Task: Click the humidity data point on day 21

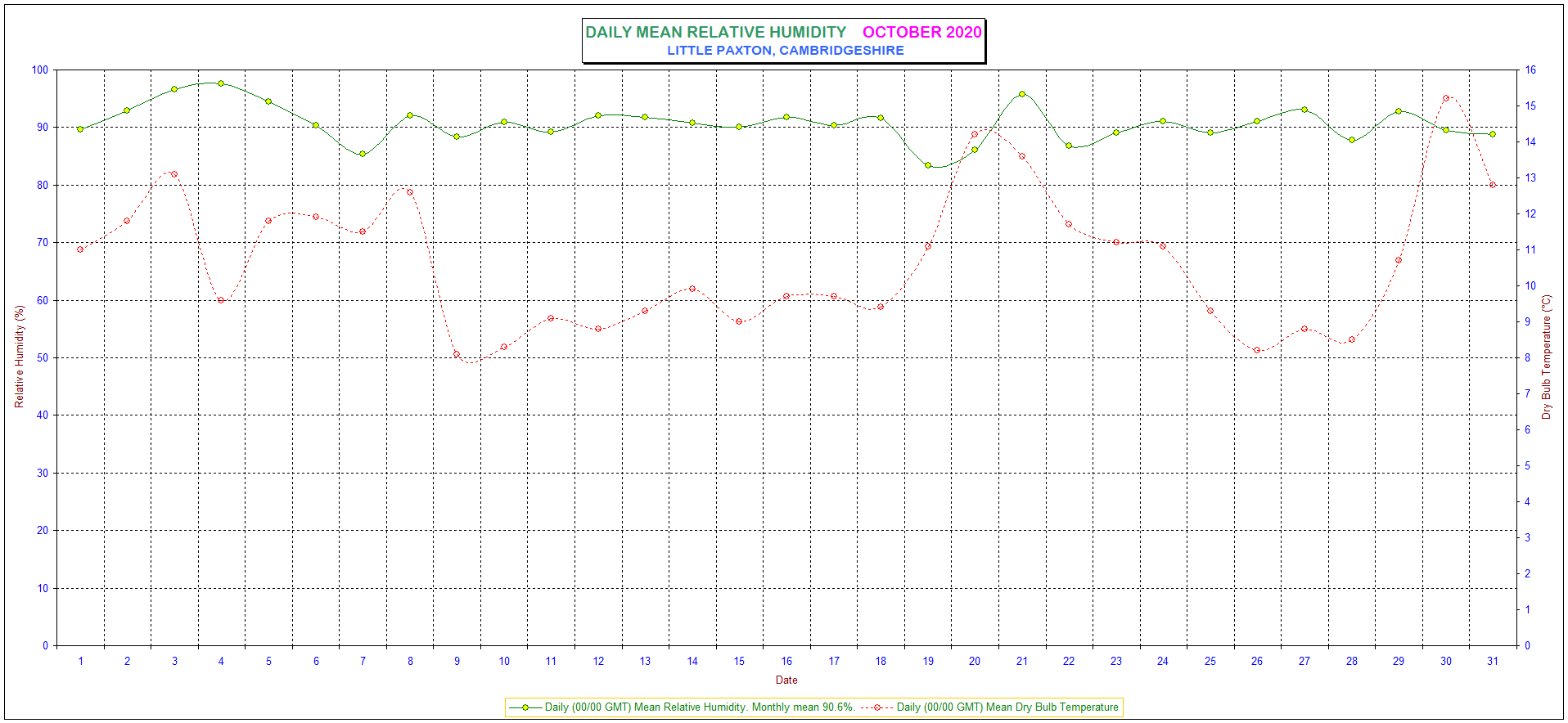Action: [1021, 94]
